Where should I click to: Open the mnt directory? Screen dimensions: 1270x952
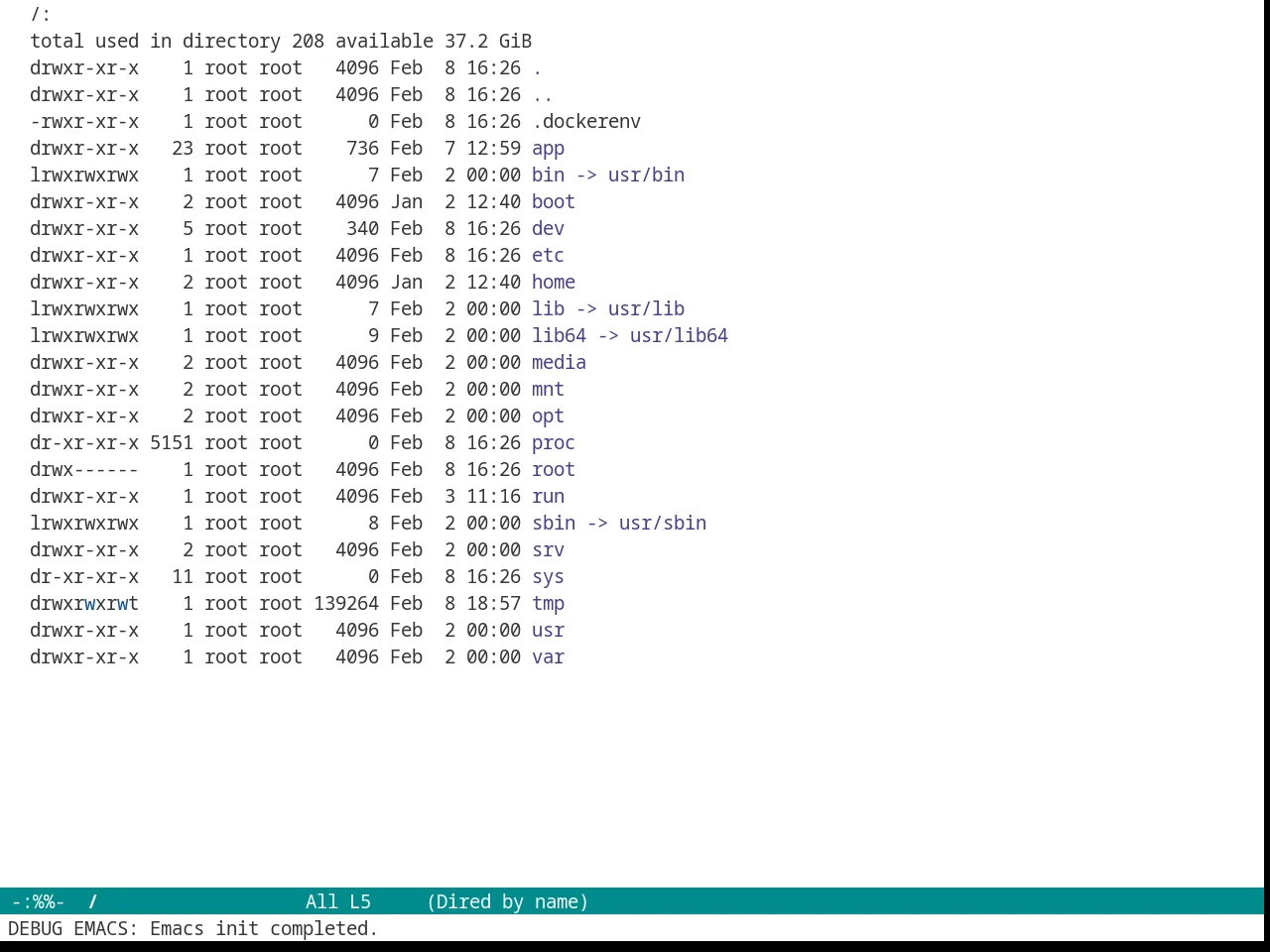[x=548, y=389]
